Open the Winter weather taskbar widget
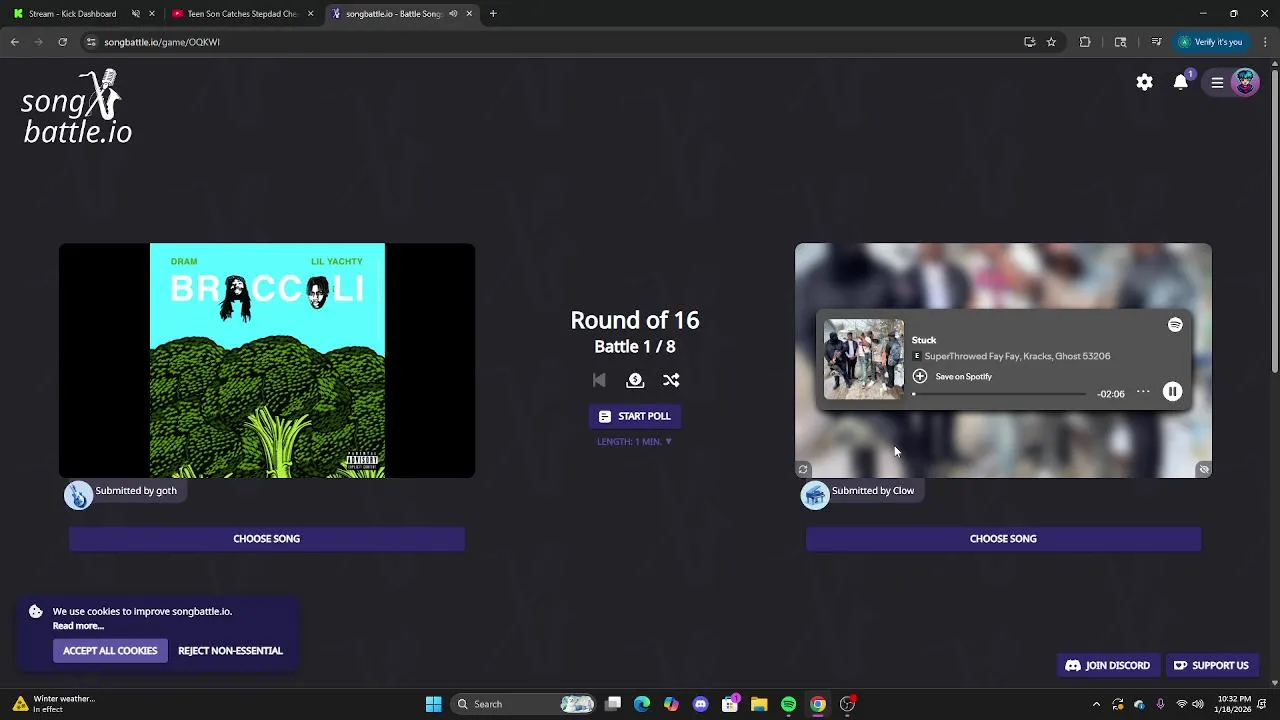 55,704
